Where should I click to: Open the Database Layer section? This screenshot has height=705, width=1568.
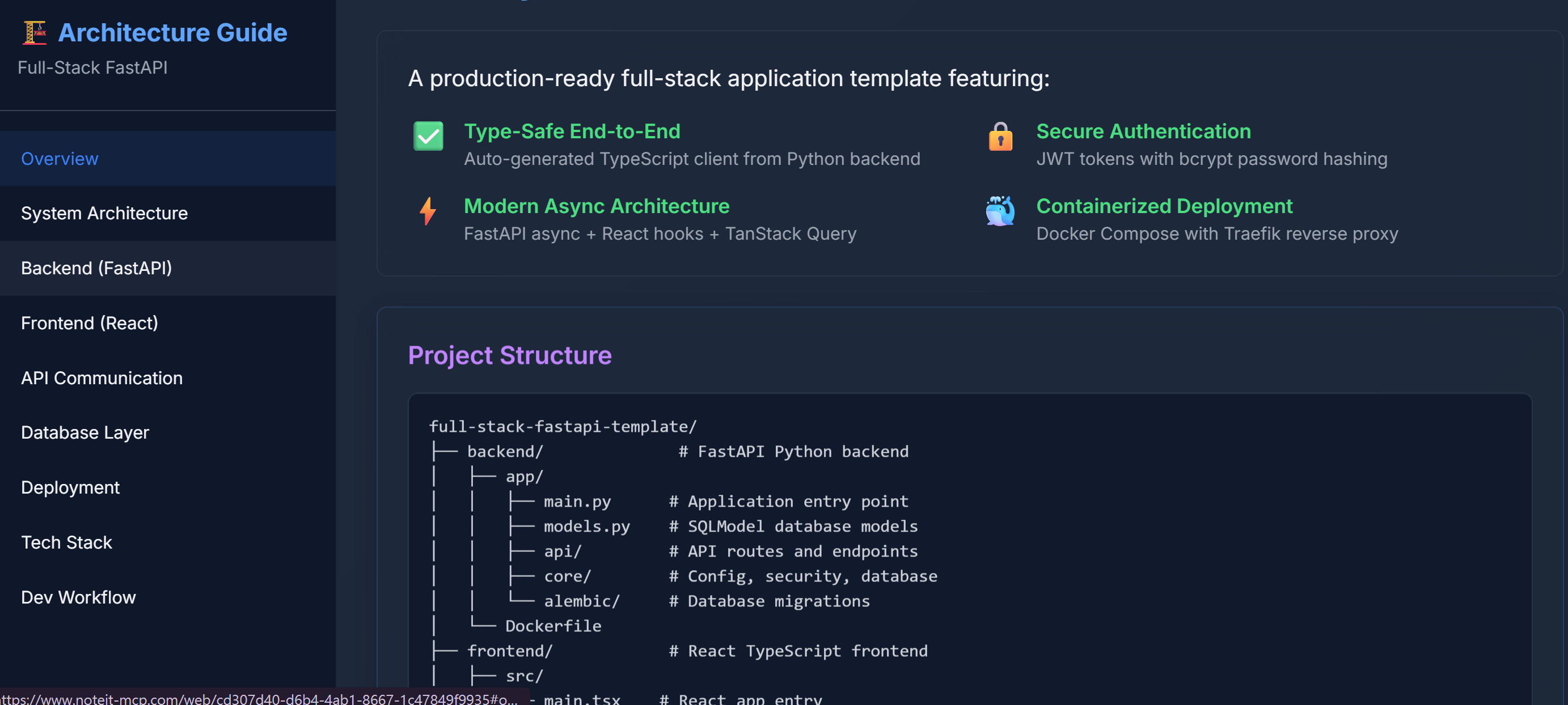click(x=84, y=432)
